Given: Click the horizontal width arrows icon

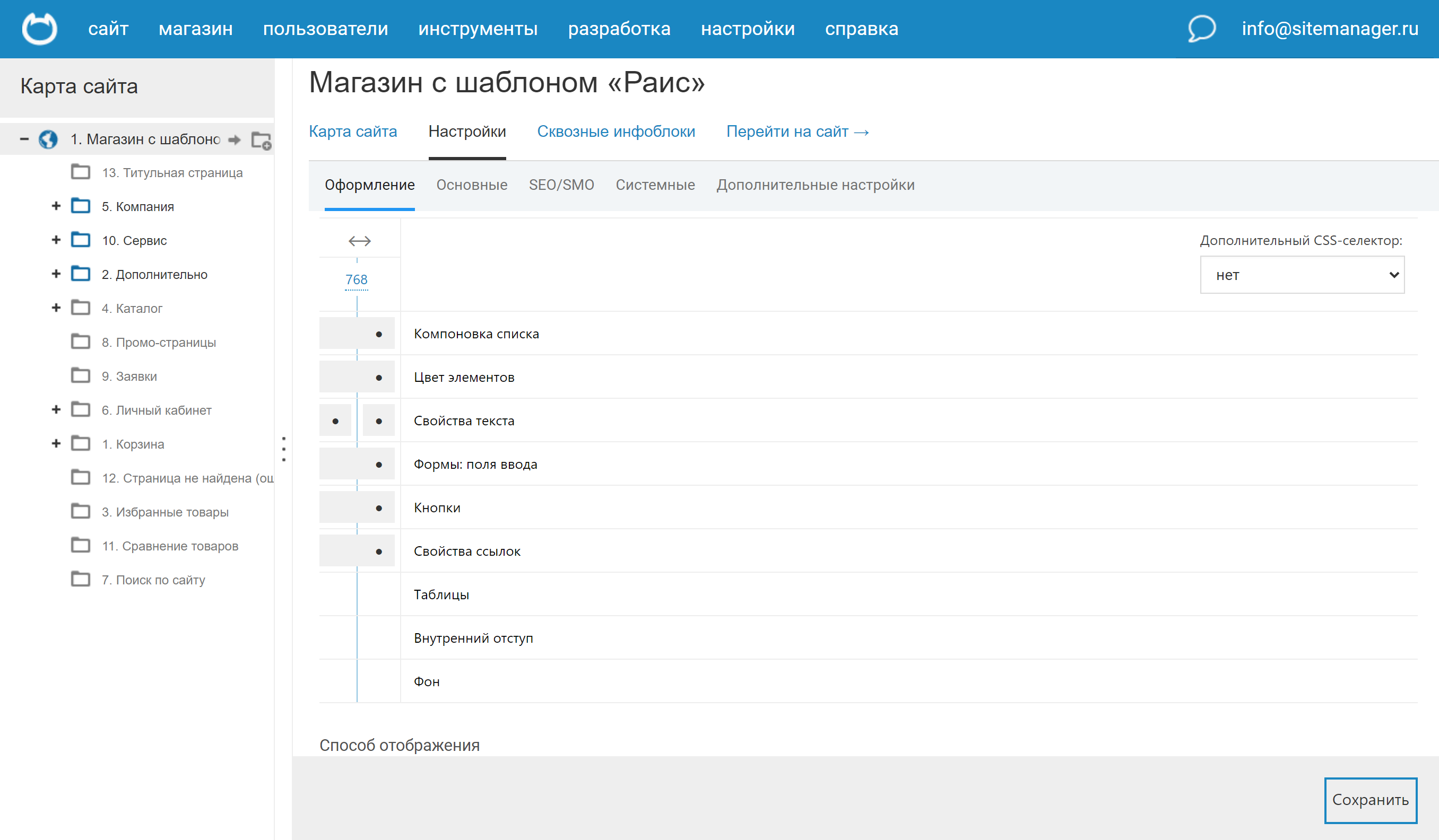Looking at the screenshot, I should 359,241.
